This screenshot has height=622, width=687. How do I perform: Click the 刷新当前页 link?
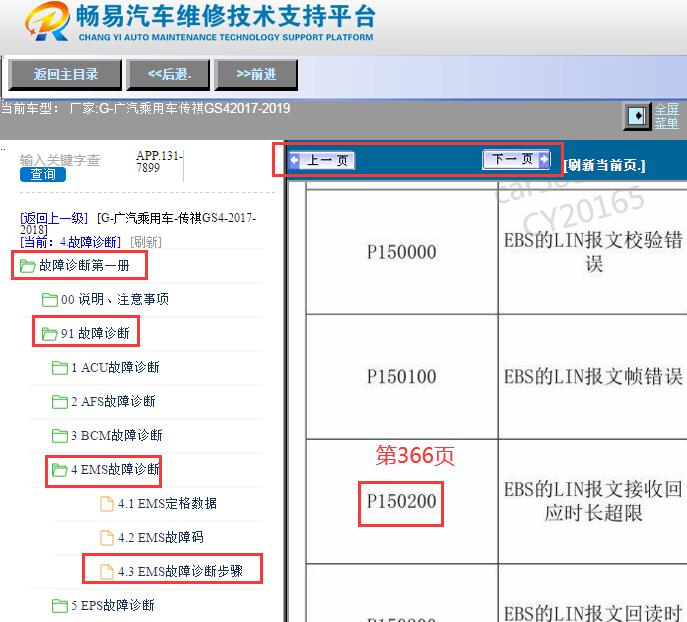604,166
